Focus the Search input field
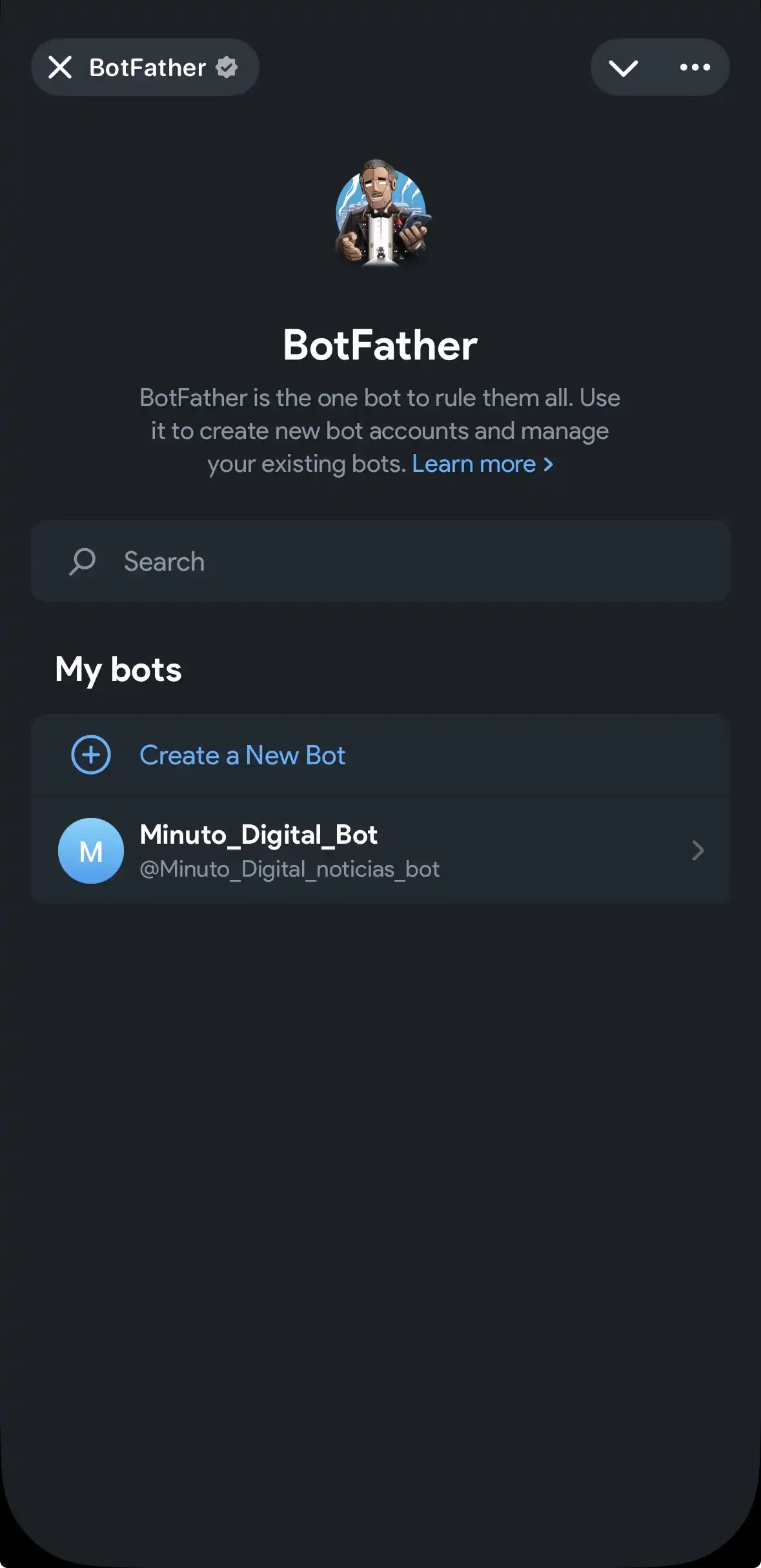The height and width of the screenshot is (1568, 761). [413, 562]
